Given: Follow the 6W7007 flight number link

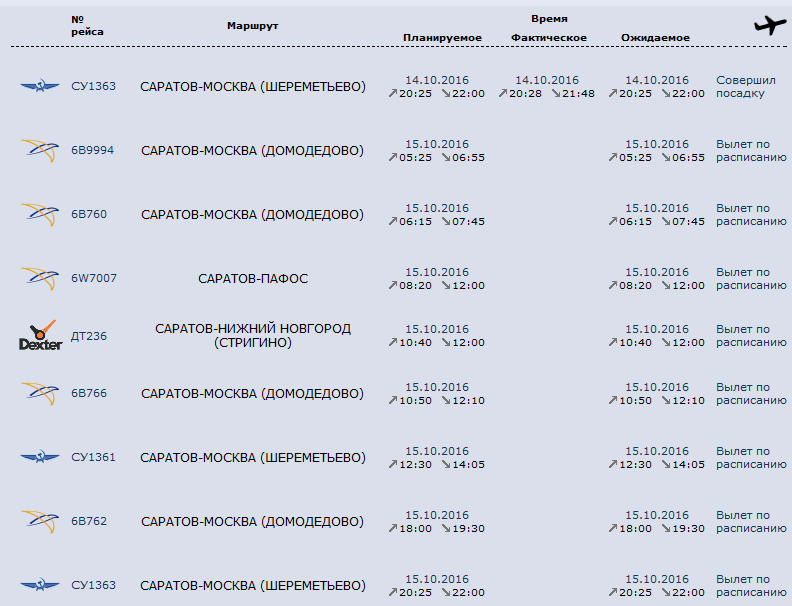Looking at the screenshot, I should click(x=93, y=279).
